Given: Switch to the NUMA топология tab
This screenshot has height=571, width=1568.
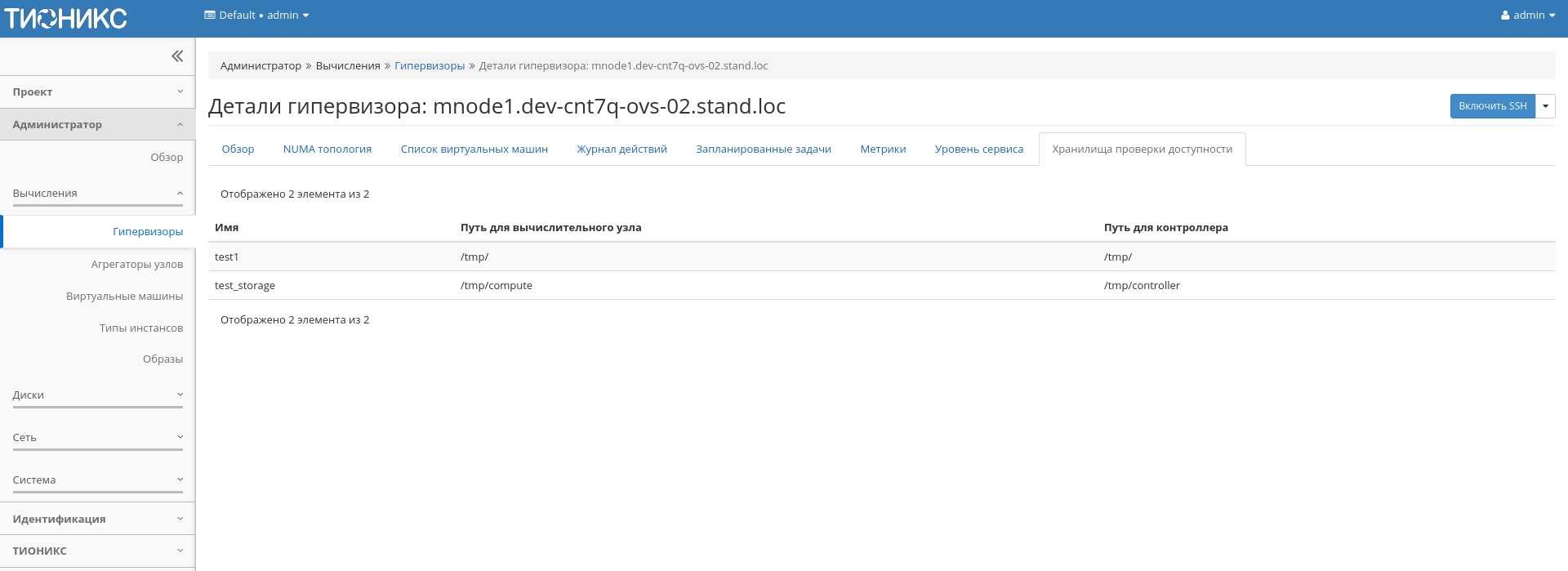Looking at the screenshot, I should pos(327,149).
